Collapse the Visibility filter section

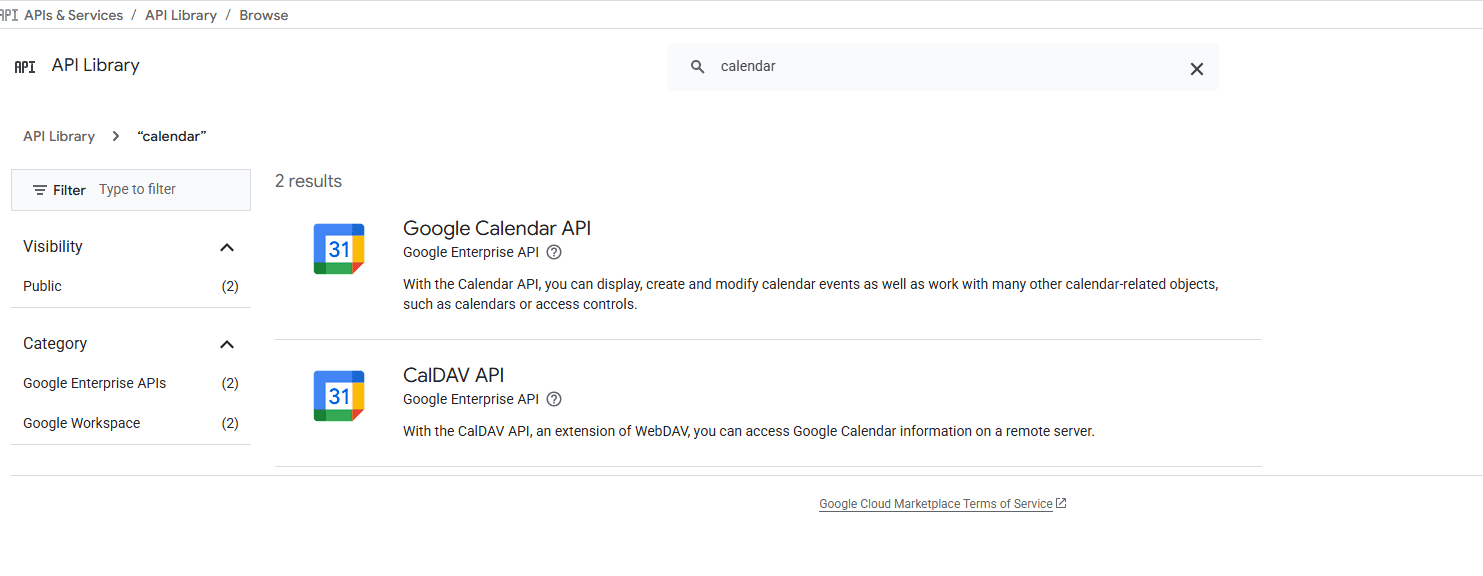click(227, 247)
